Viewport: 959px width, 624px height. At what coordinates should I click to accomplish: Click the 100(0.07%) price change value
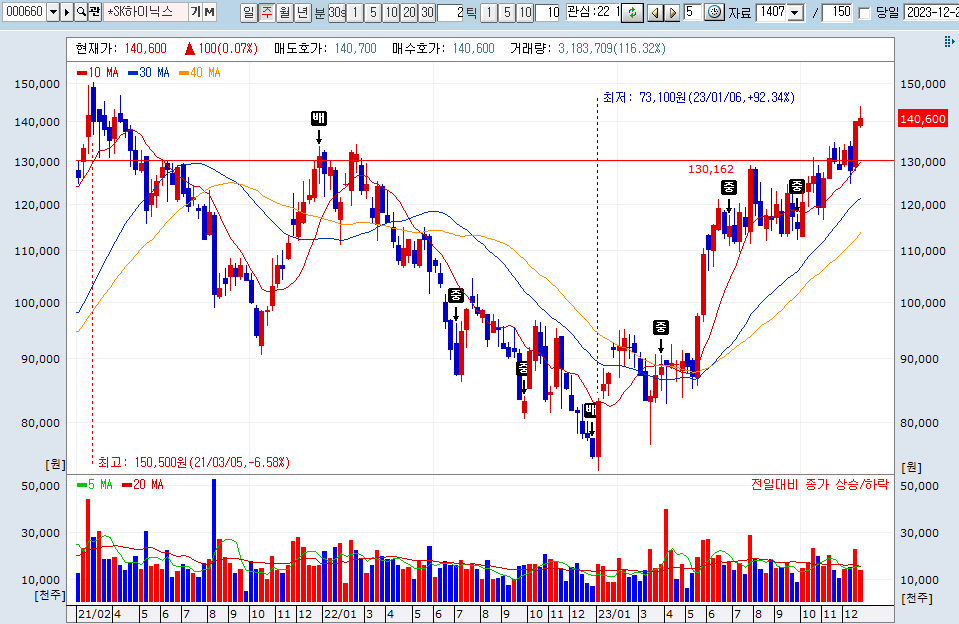click(x=228, y=48)
